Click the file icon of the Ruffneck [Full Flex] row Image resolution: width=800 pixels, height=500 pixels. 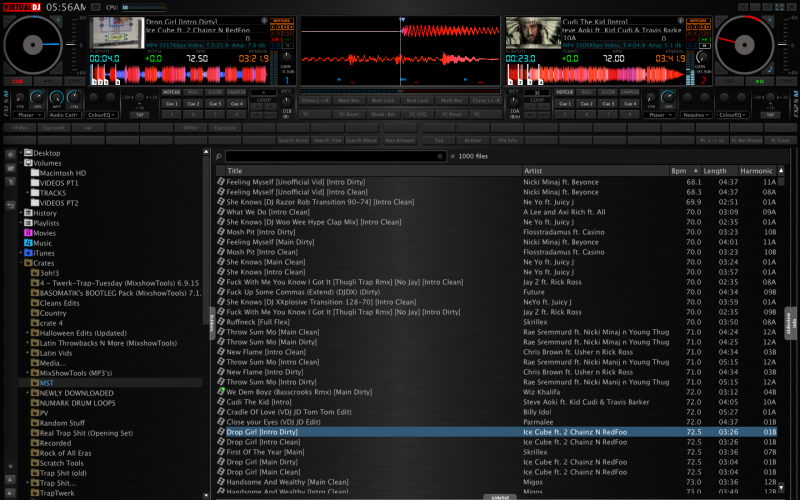(221, 322)
